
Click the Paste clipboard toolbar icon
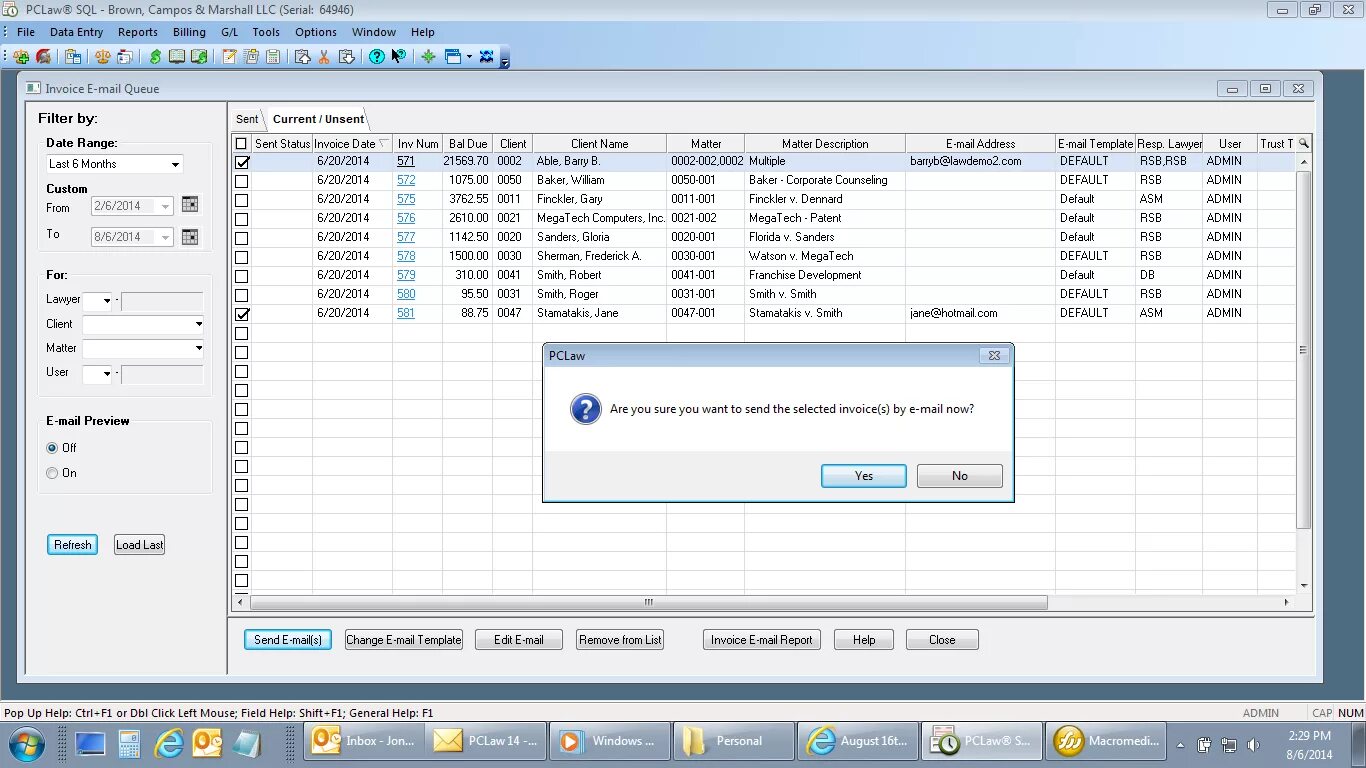(346, 57)
